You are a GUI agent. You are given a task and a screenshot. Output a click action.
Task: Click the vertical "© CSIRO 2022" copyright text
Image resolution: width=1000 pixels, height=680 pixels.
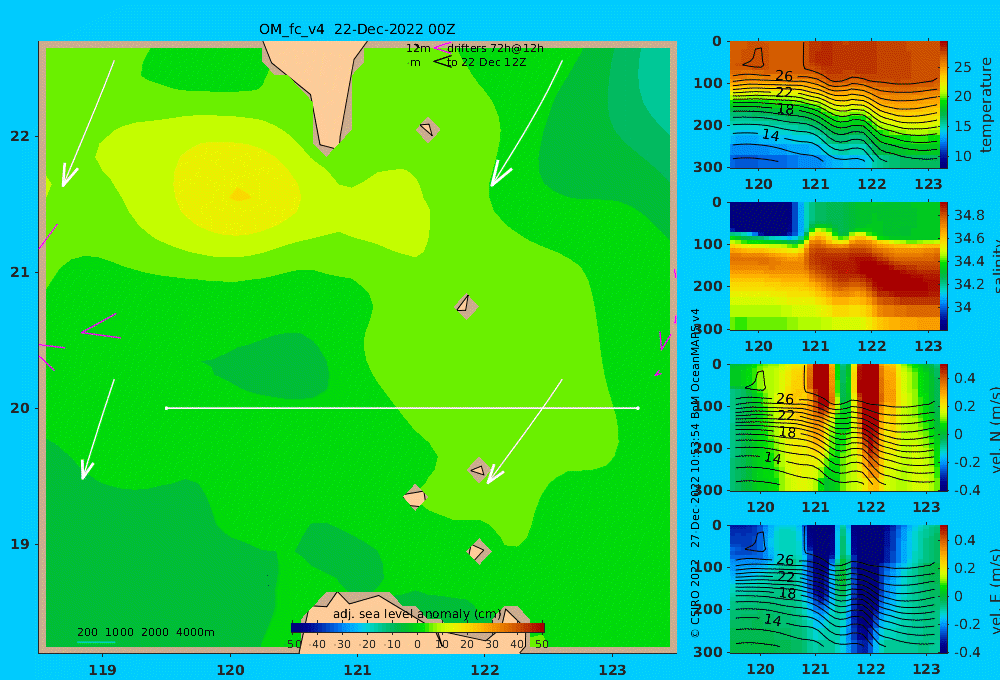pos(695,598)
